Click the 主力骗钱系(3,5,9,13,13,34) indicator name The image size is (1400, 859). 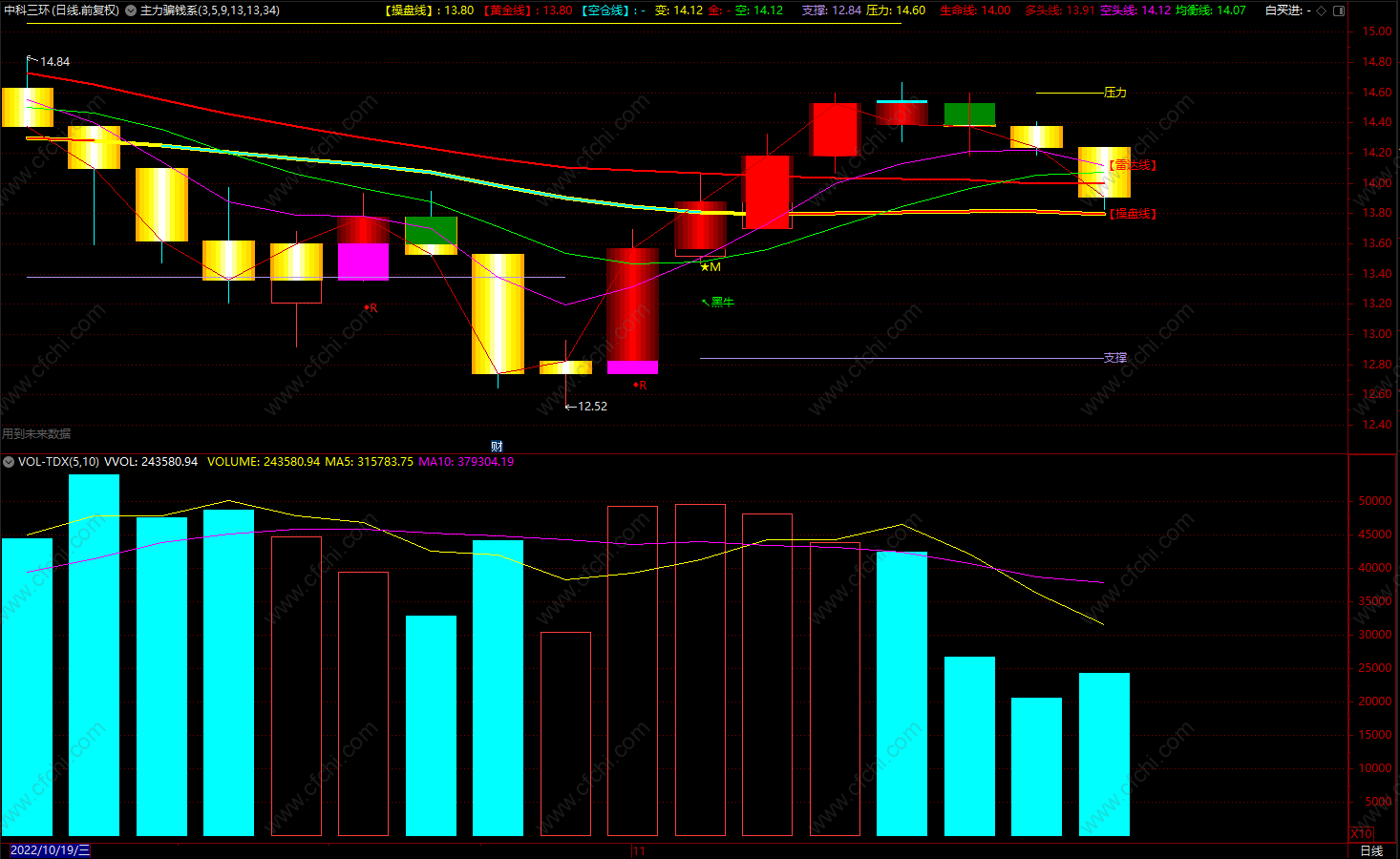(210, 10)
